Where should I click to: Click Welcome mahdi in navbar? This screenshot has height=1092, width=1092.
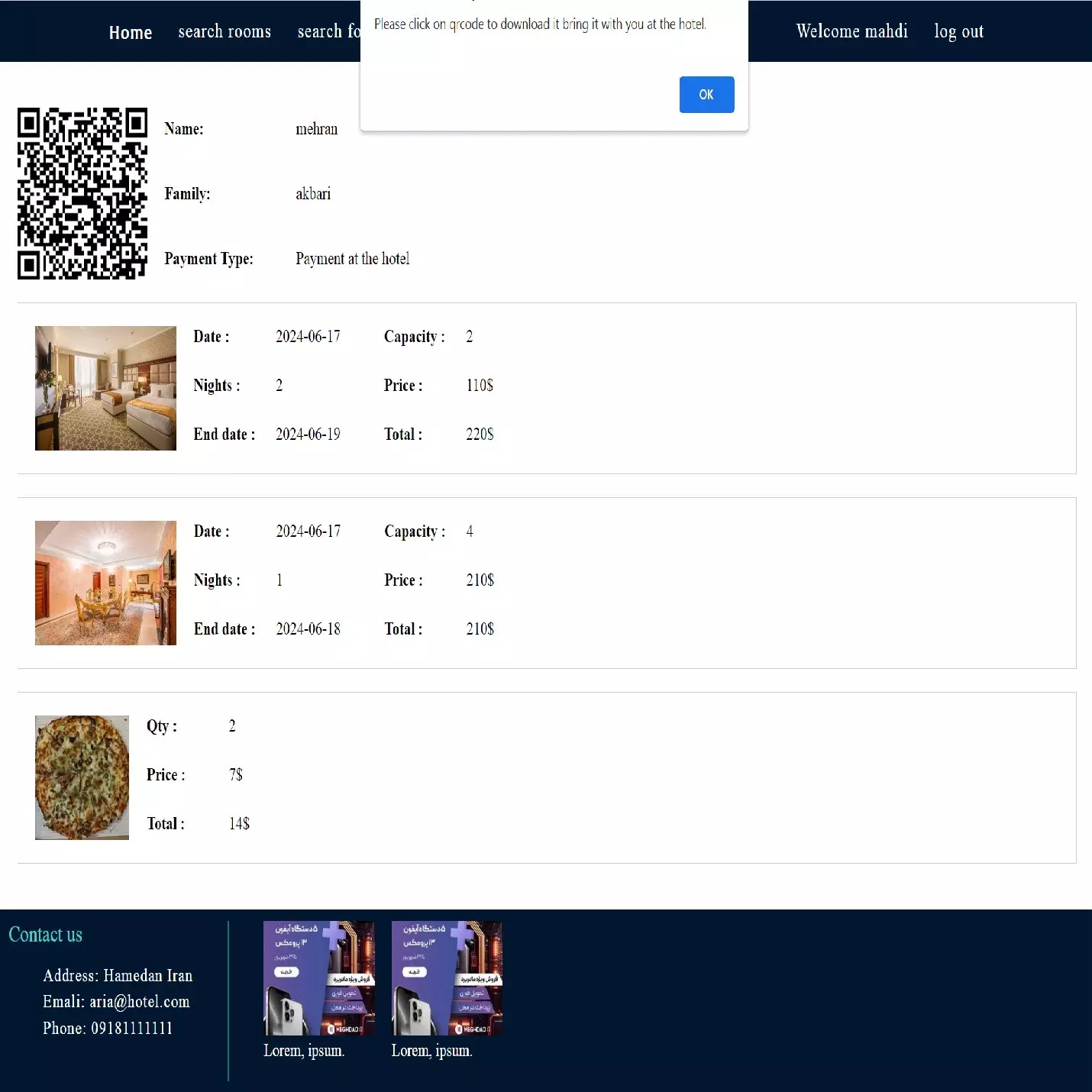[851, 31]
